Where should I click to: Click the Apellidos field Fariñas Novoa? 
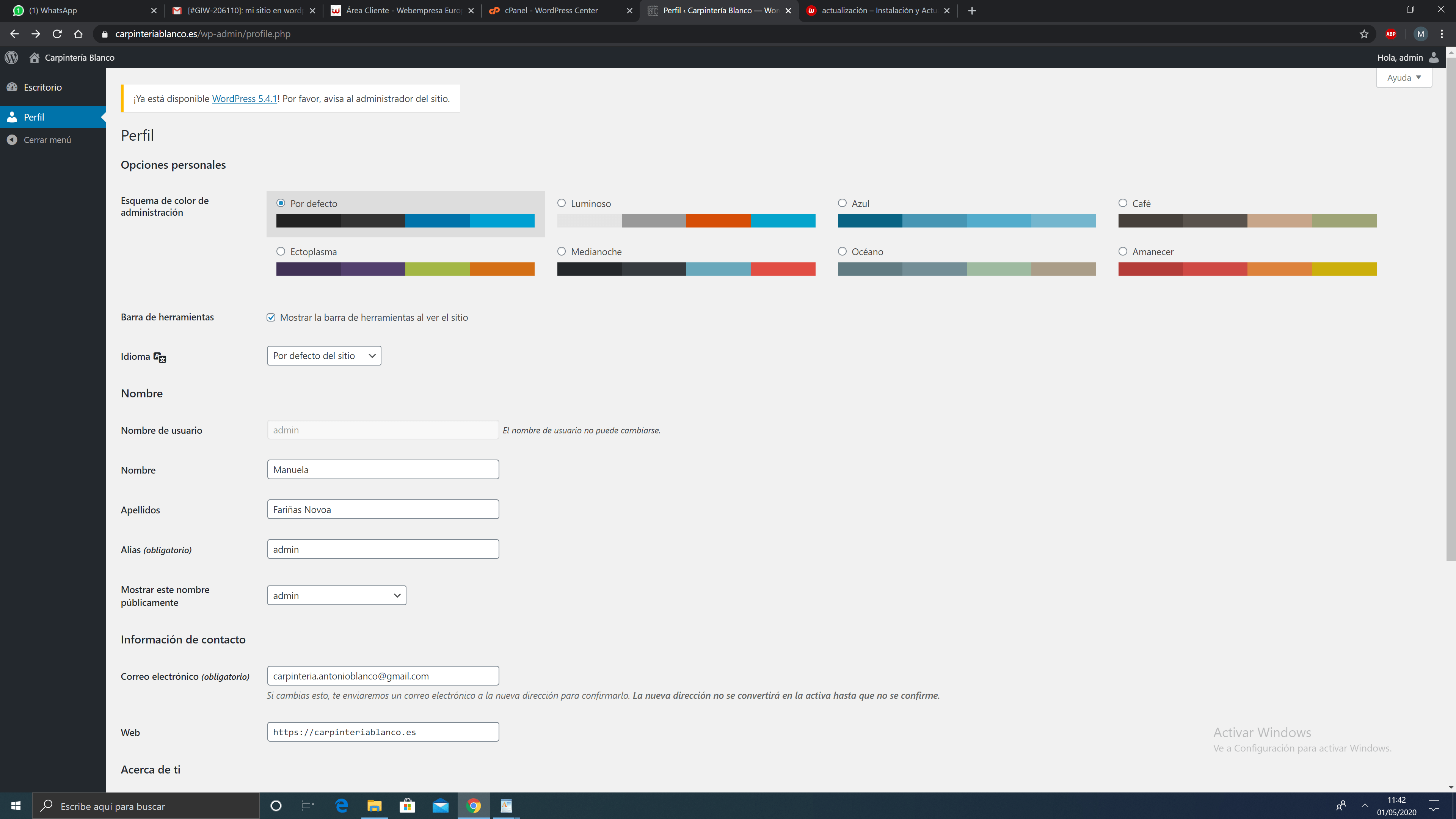pyautogui.click(x=383, y=509)
